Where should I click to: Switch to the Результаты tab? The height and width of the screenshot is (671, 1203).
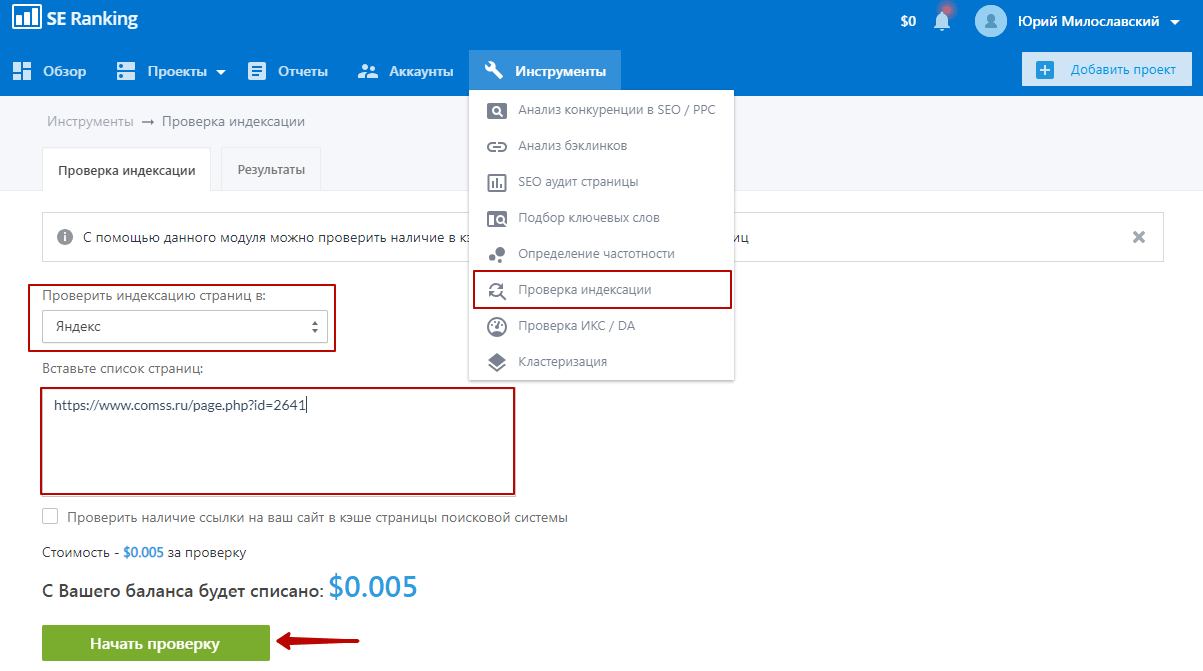271,169
